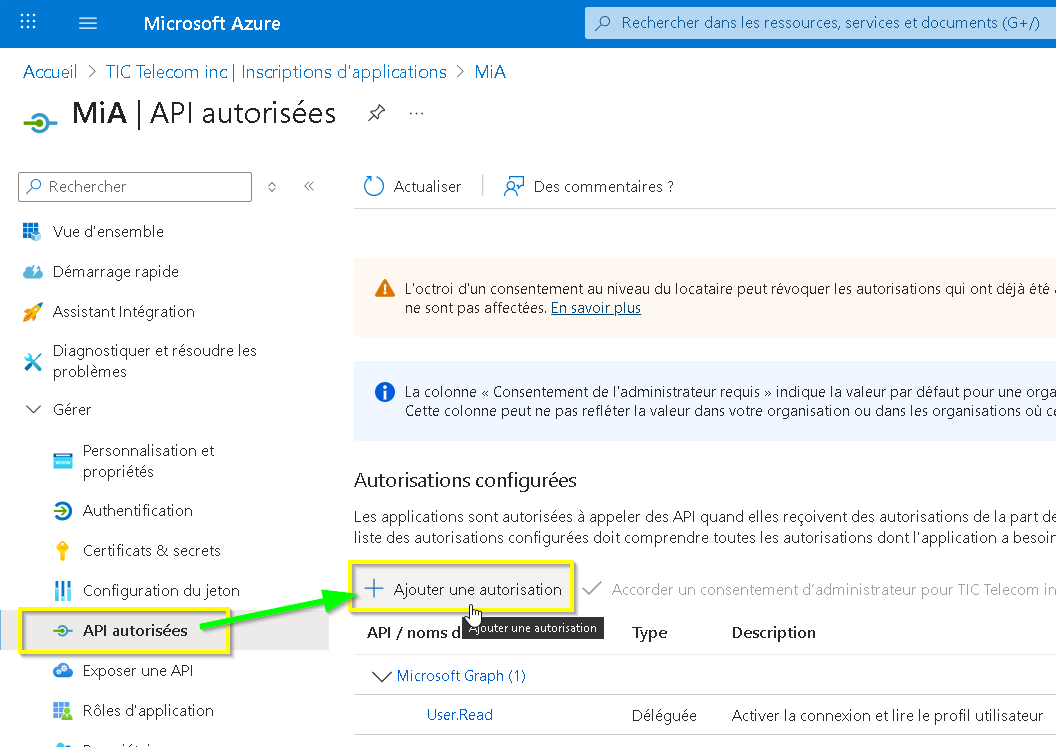Open Assistant Intégration menu entry
The height and width of the screenshot is (747, 1056).
[x=124, y=312]
